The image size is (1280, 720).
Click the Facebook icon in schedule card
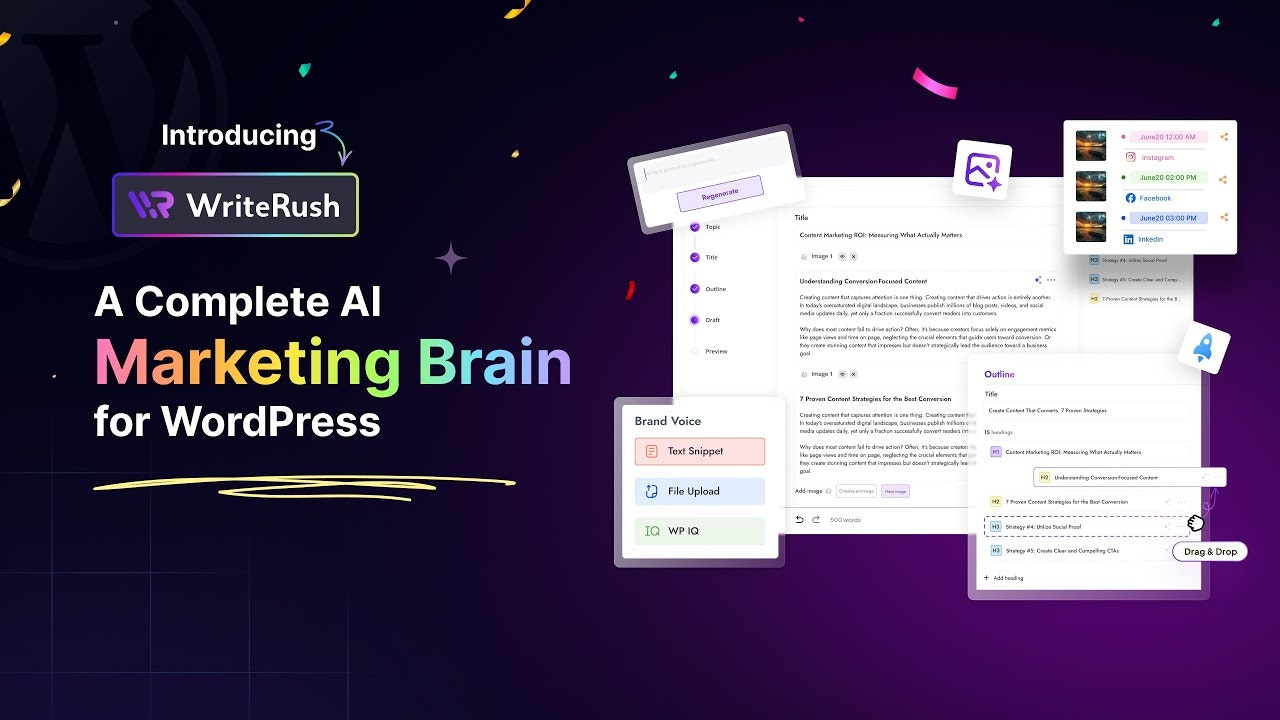(1130, 198)
